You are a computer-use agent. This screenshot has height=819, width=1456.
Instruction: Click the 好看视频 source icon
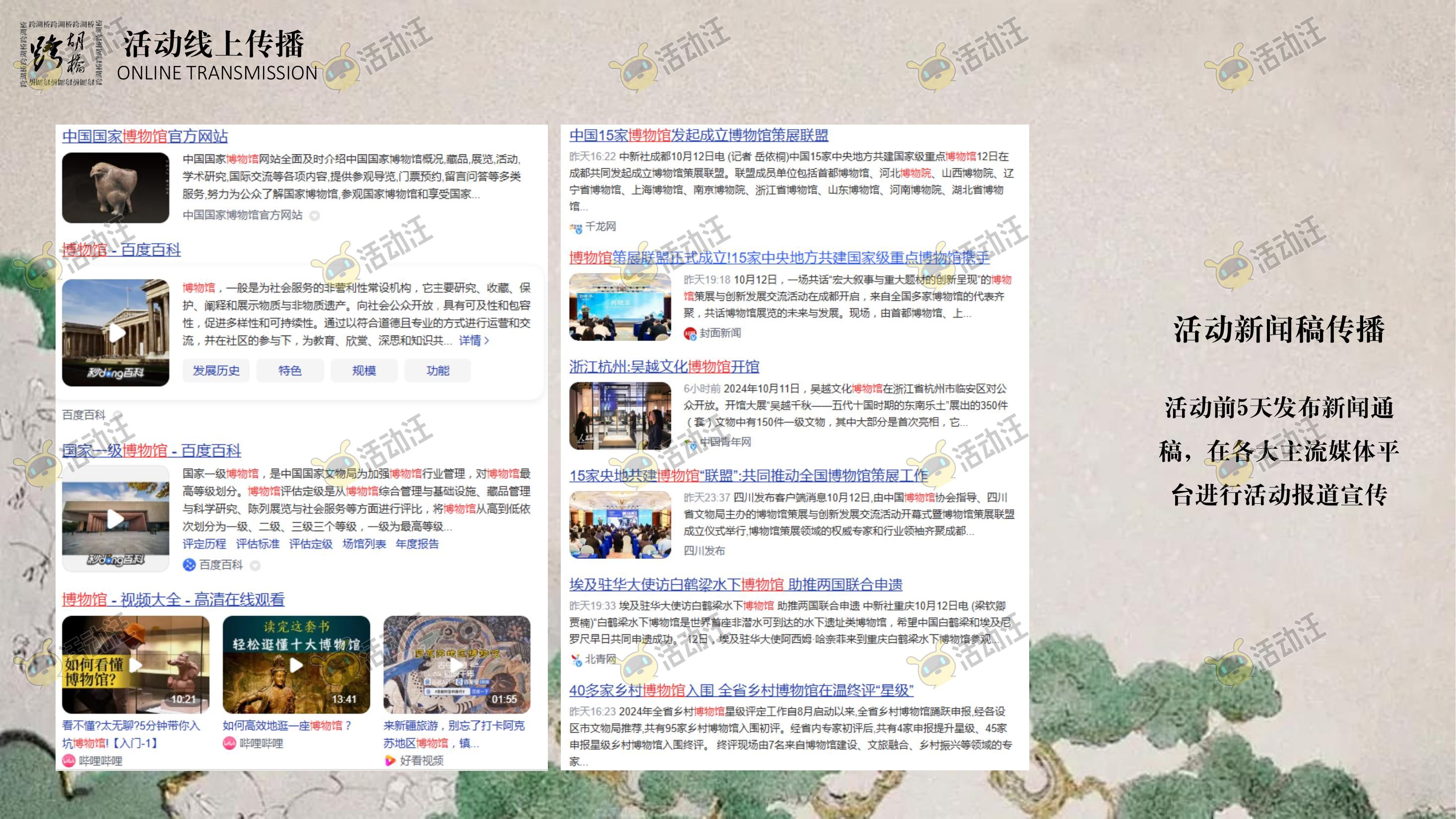[x=390, y=761]
